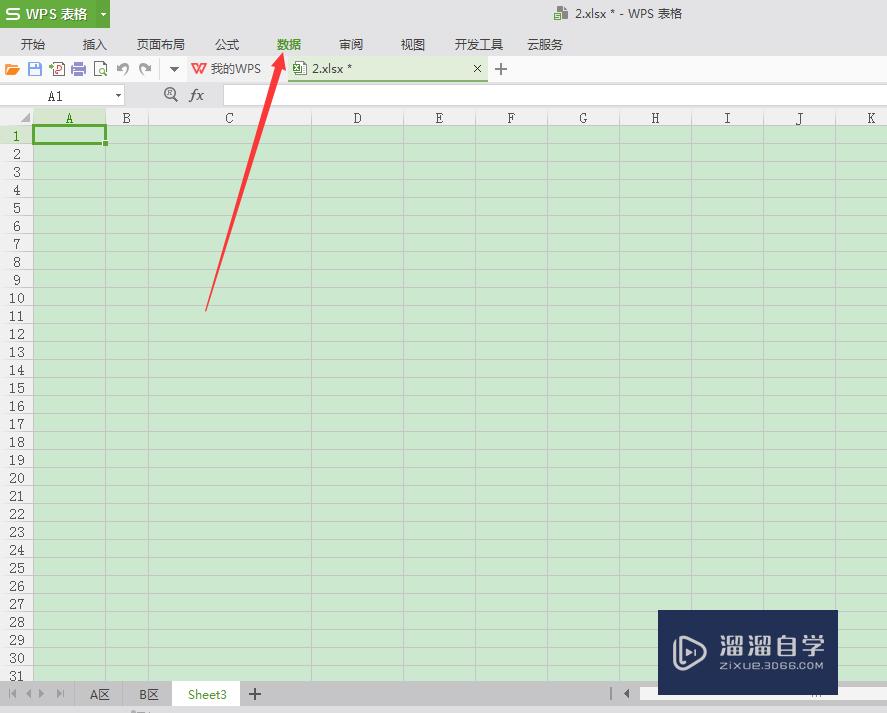Click the horizontal scrollbar at the bottom
The width and height of the screenshot is (887, 713).
coord(750,693)
